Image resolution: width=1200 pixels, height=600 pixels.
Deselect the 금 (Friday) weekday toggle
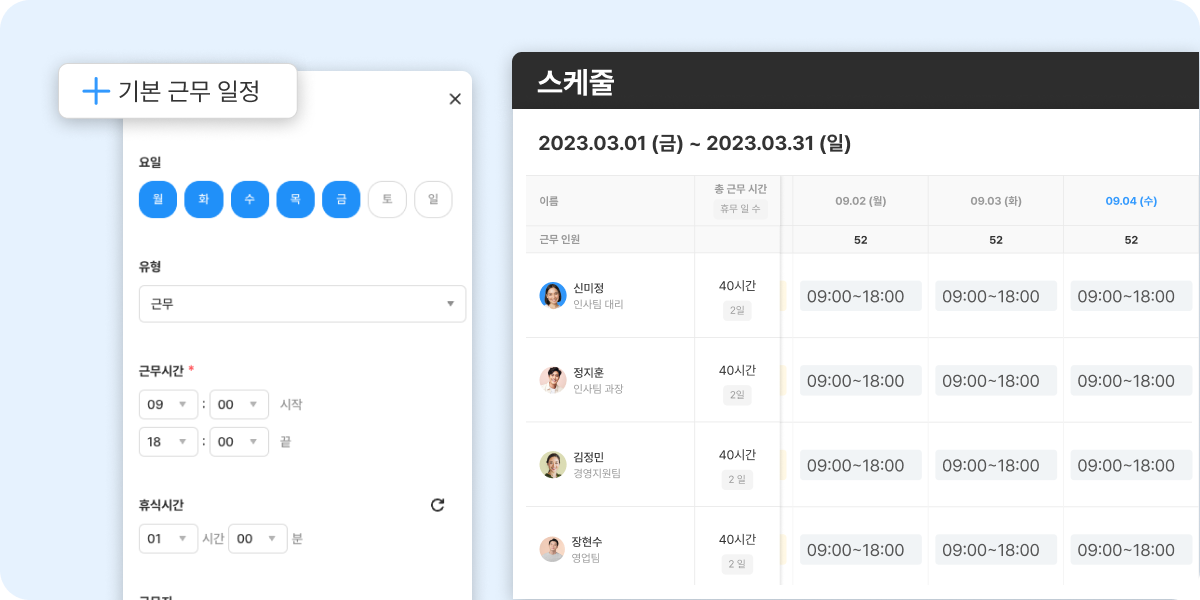click(x=341, y=199)
